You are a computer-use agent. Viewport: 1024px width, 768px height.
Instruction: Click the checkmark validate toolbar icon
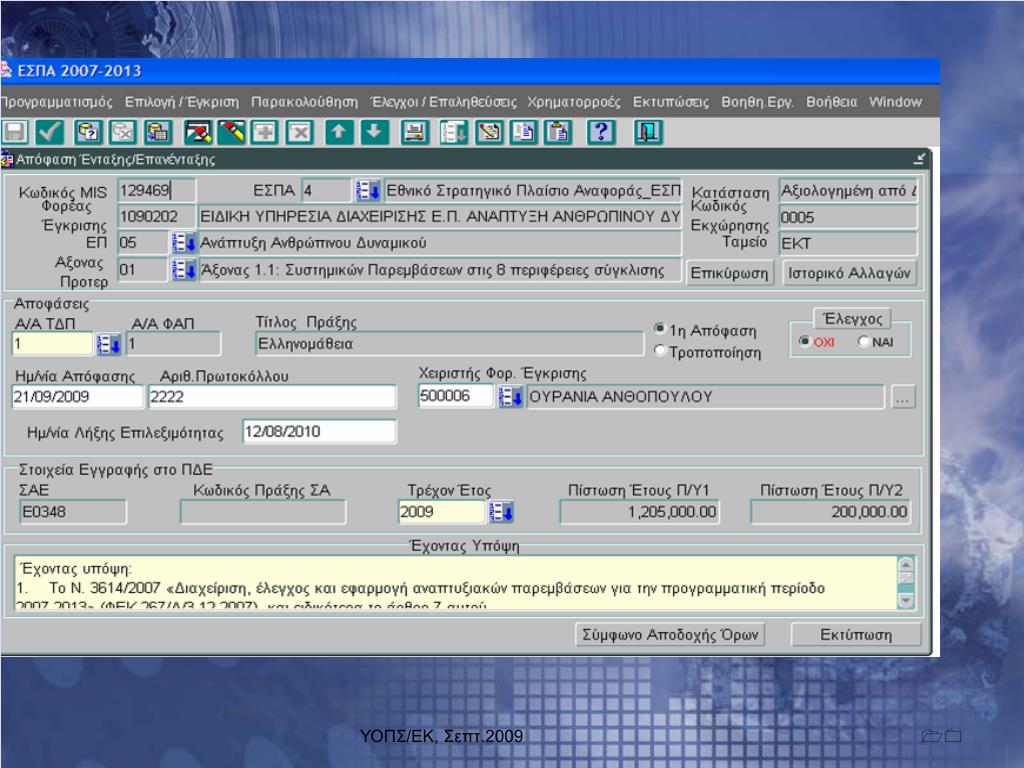(x=50, y=133)
